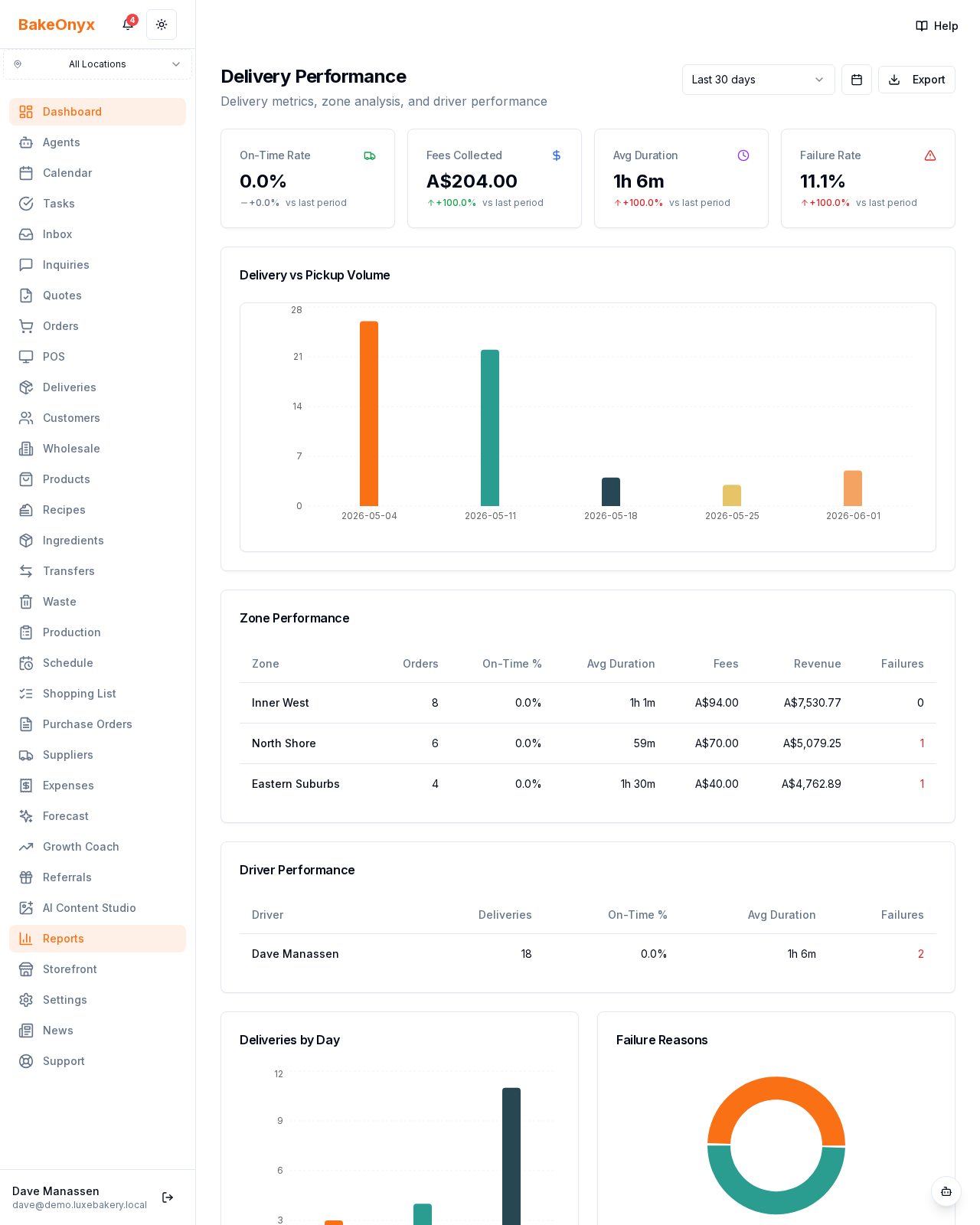The image size is (980, 1225).
Task: Click the Export button
Action: [916, 80]
